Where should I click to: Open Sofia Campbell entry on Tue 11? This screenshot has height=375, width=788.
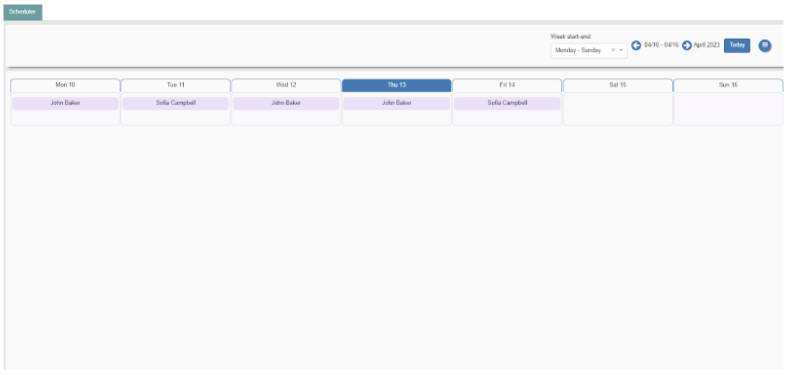pyautogui.click(x=175, y=103)
